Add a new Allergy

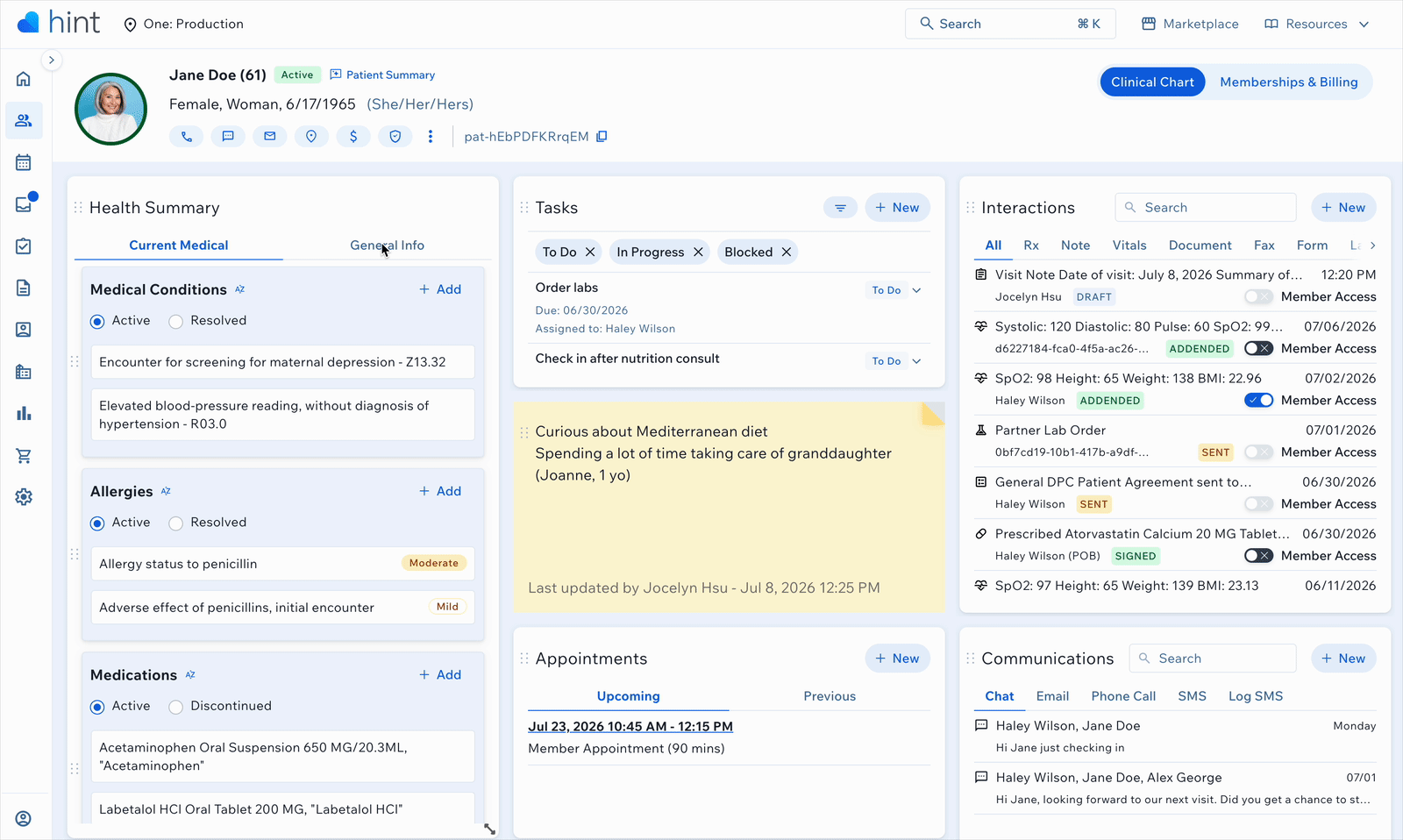click(x=440, y=491)
